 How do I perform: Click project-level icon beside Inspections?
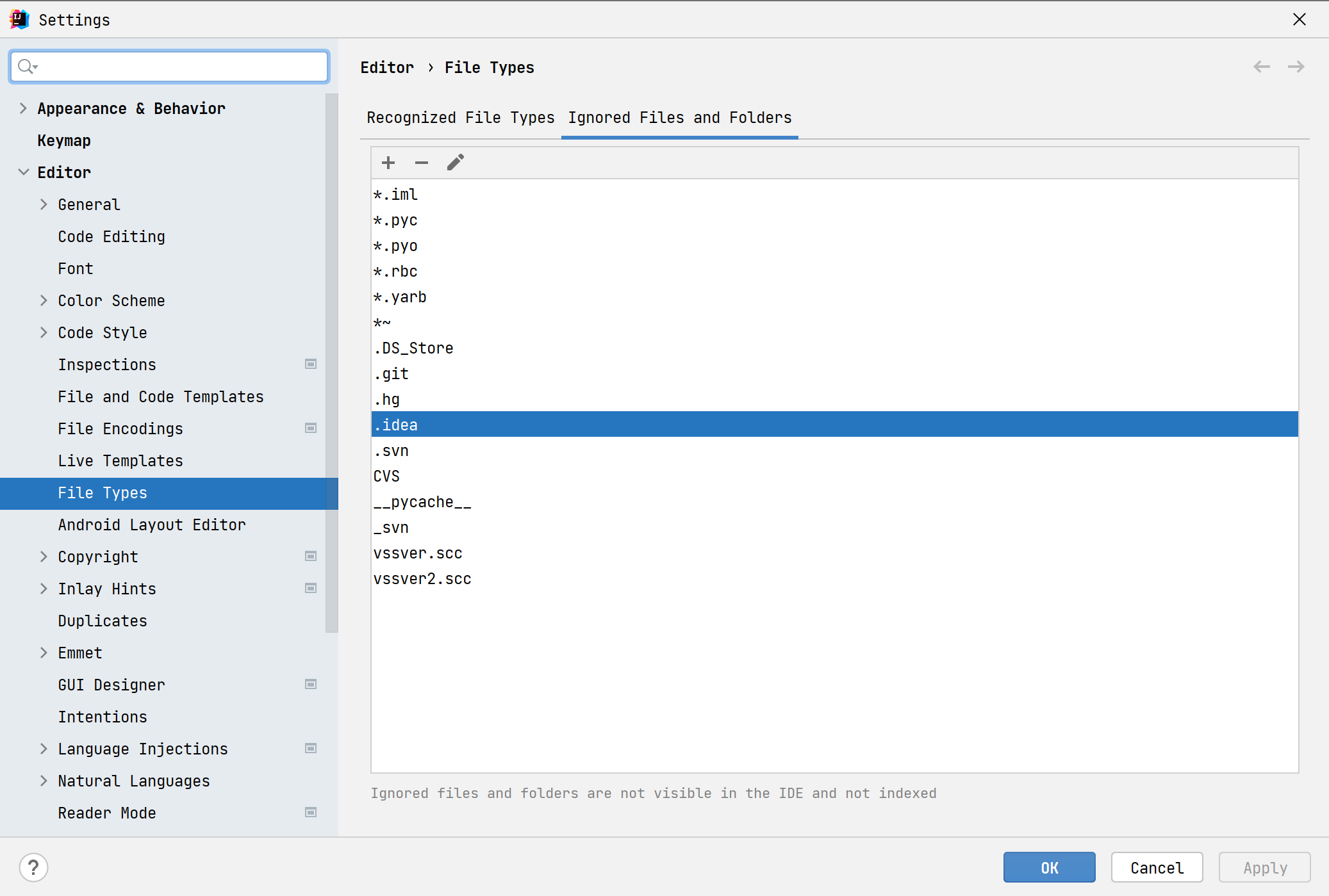[x=311, y=364]
